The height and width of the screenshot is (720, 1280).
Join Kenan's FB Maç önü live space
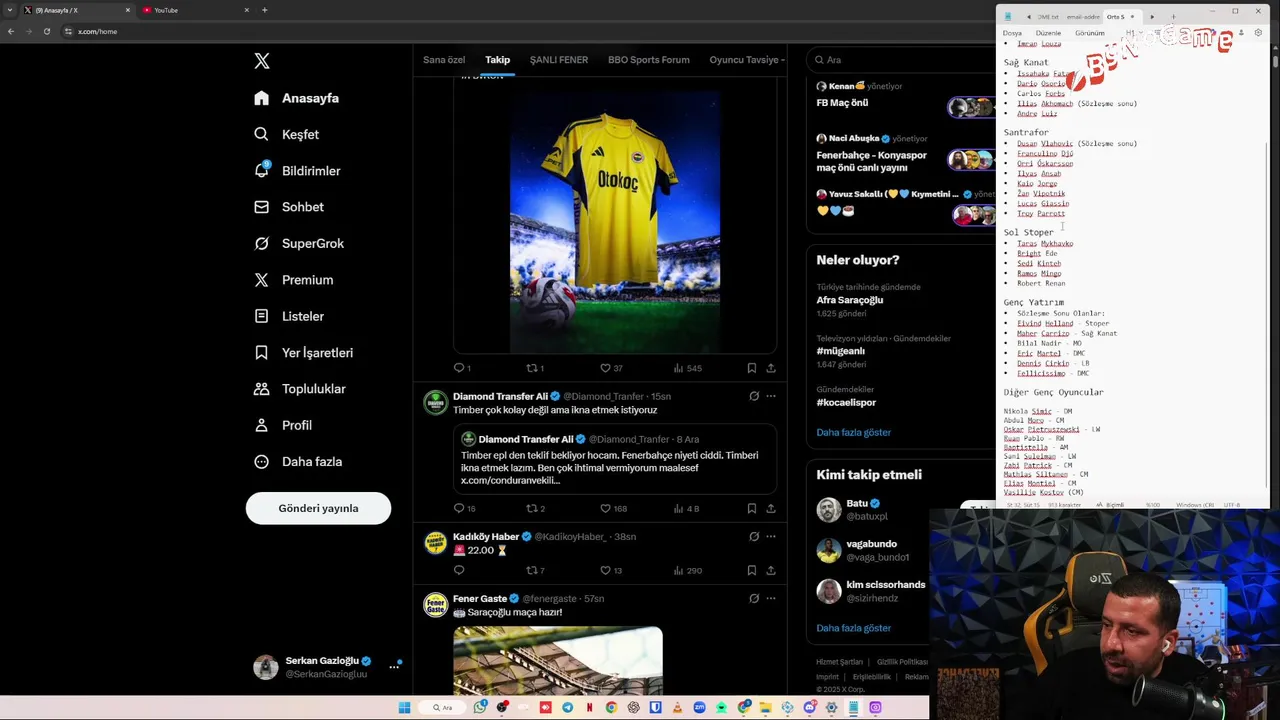900,97
